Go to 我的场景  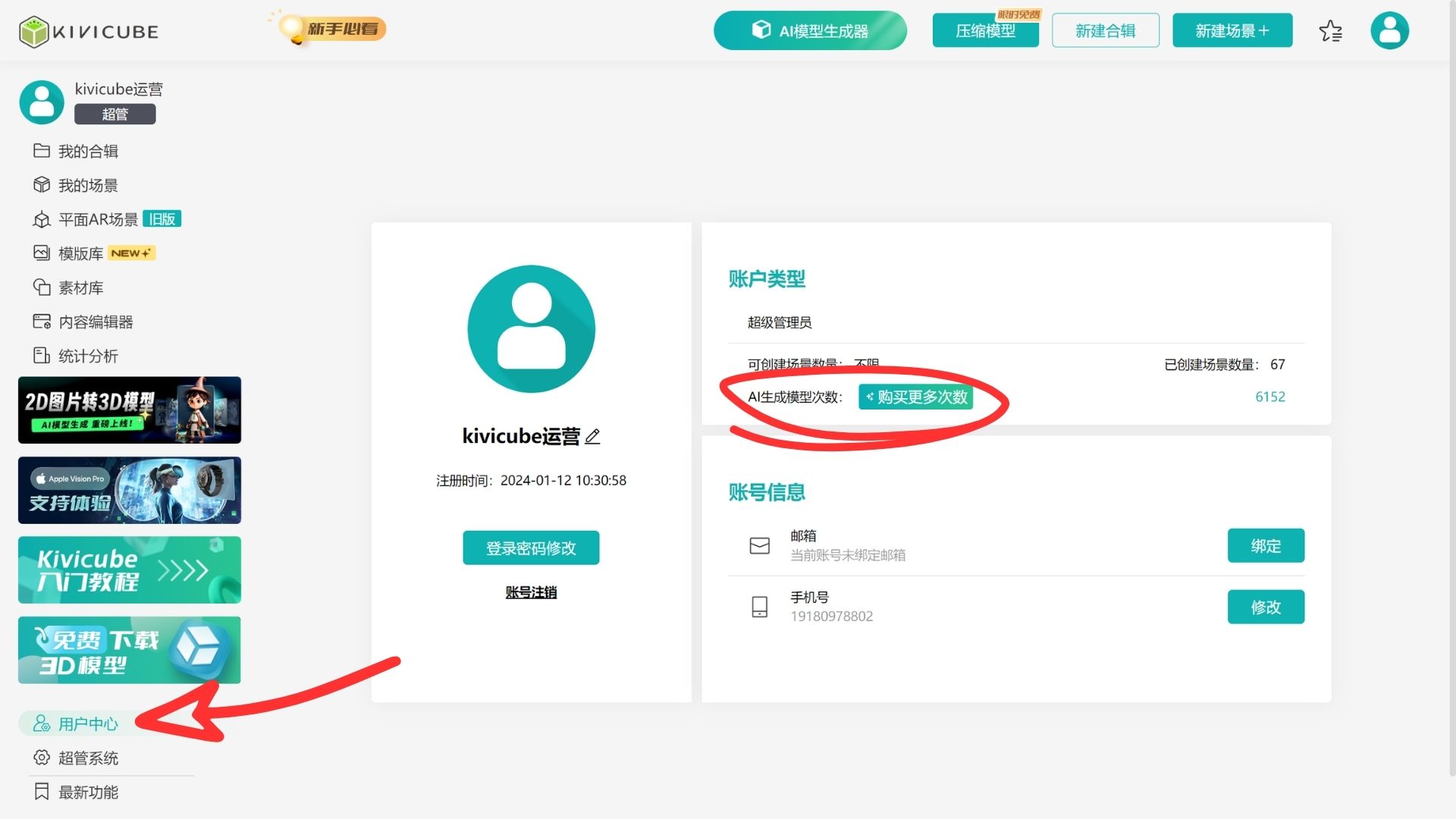[x=88, y=185]
